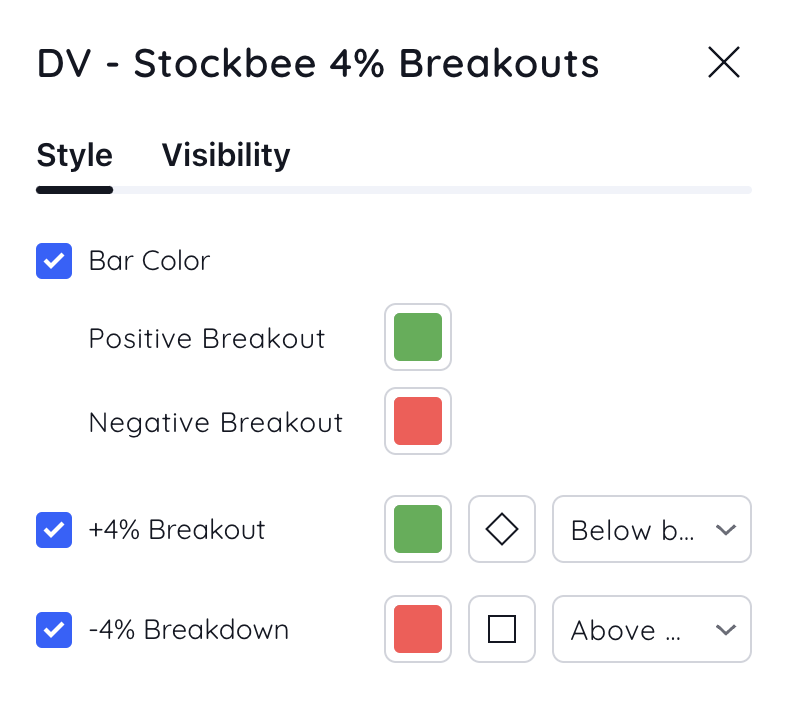Open the square shape picker for -4% Breakdown
Screen dimensions: 790x716
pyautogui.click(x=501, y=629)
